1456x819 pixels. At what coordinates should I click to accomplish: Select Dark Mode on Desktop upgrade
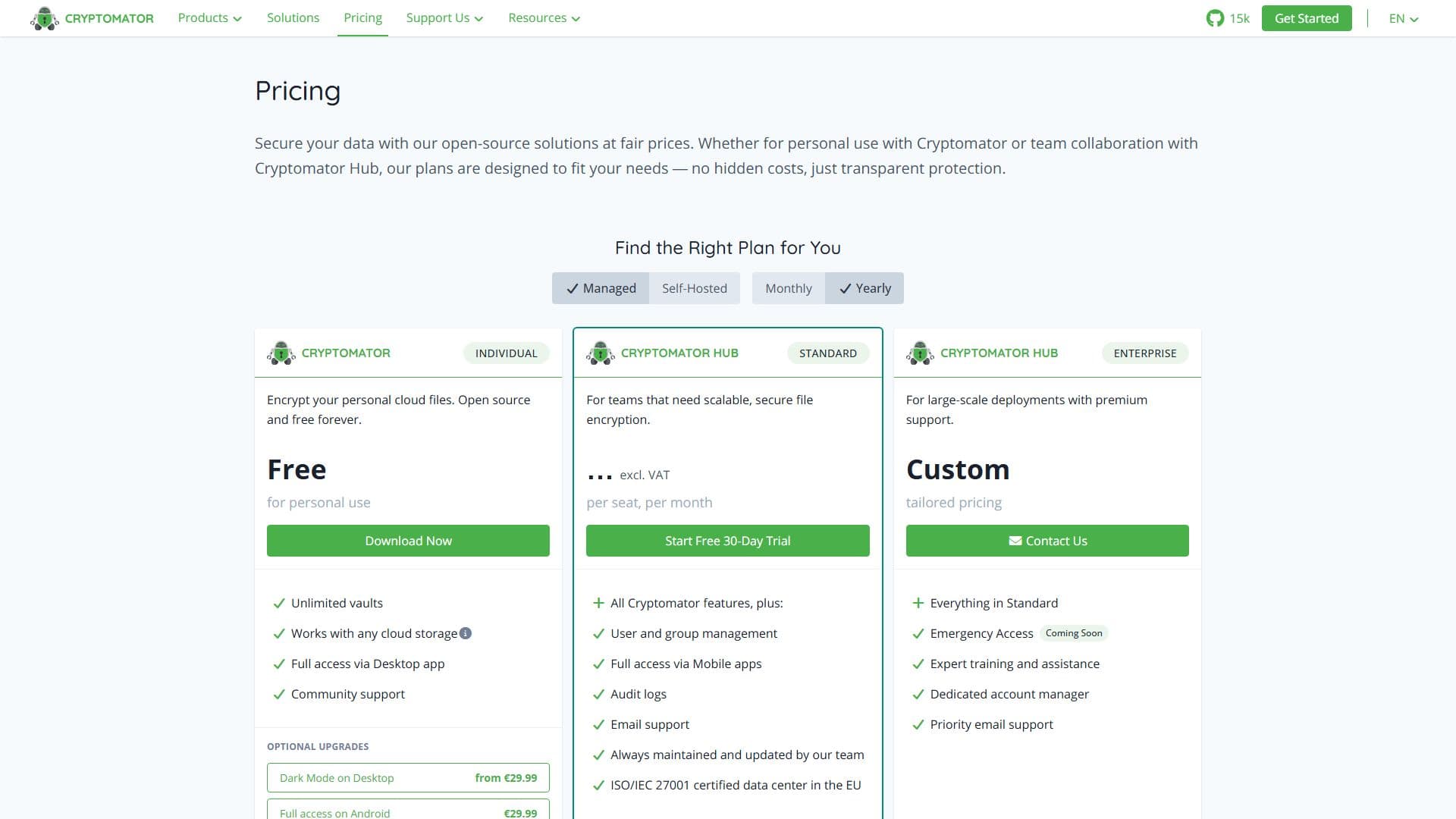[408, 778]
